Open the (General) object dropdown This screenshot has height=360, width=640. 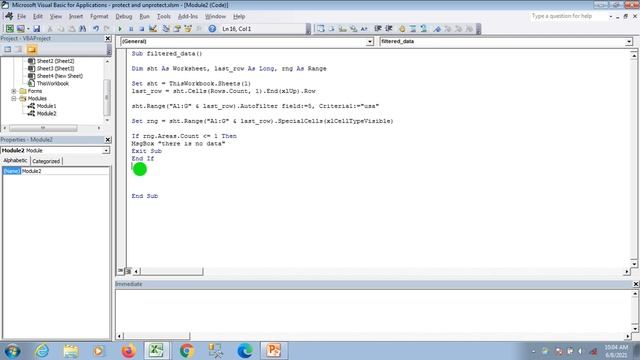[x=369, y=42]
